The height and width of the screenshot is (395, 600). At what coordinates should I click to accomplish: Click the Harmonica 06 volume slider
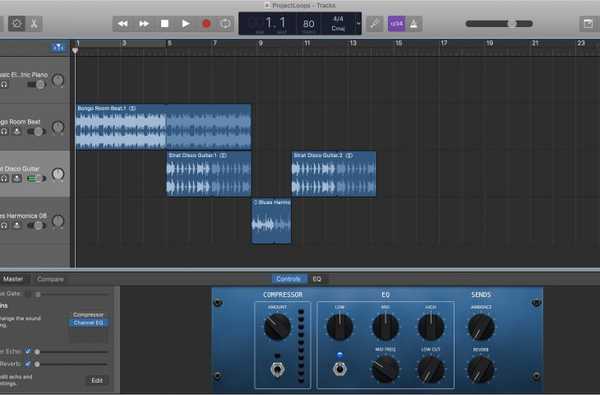pyautogui.click(x=37, y=226)
